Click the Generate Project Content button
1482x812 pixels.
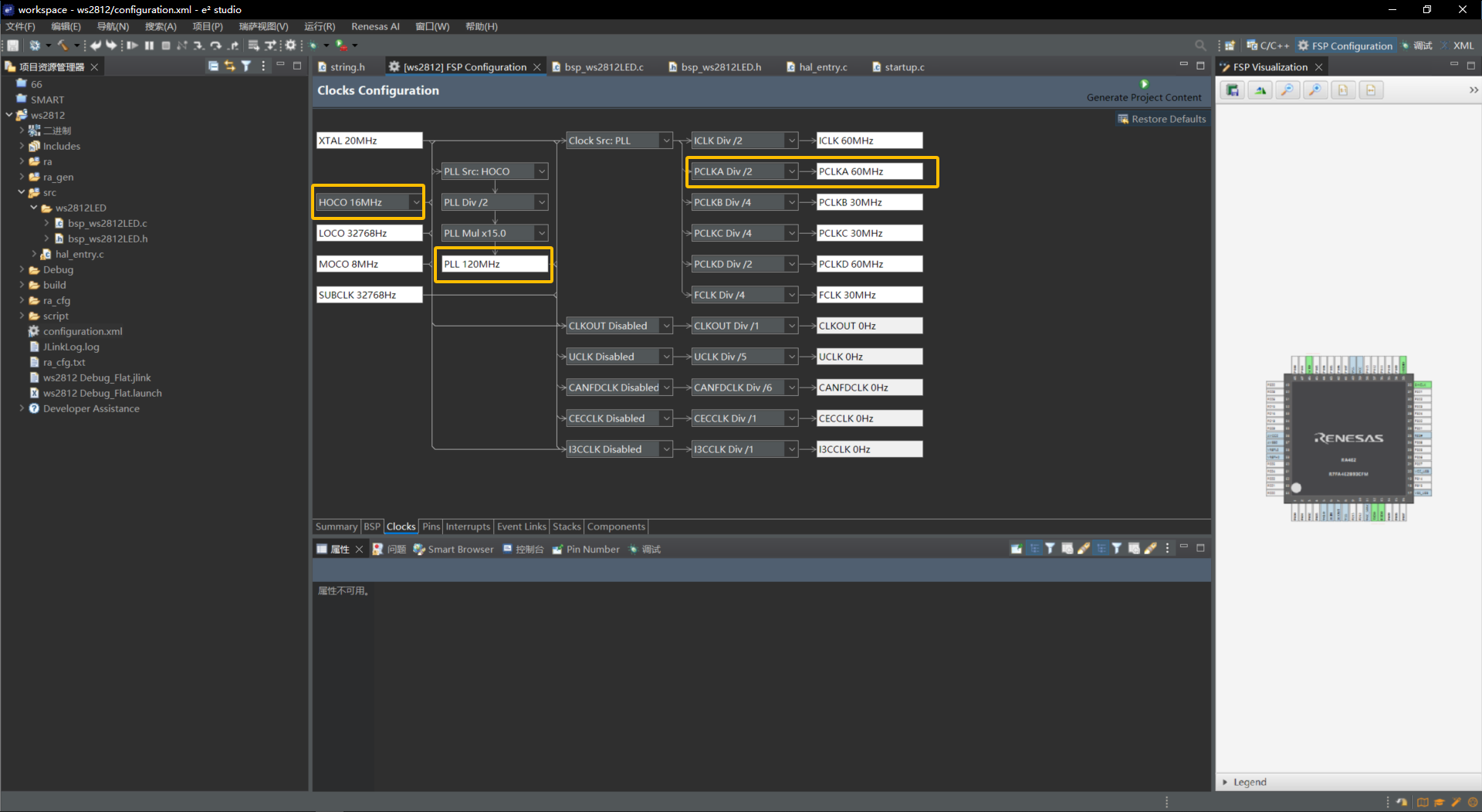coord(1144,91)
